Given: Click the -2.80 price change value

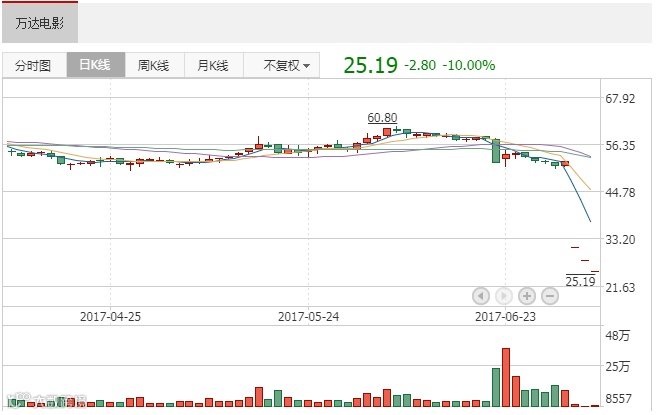Looking at the screenshot, I should click(x=420, y=65).
